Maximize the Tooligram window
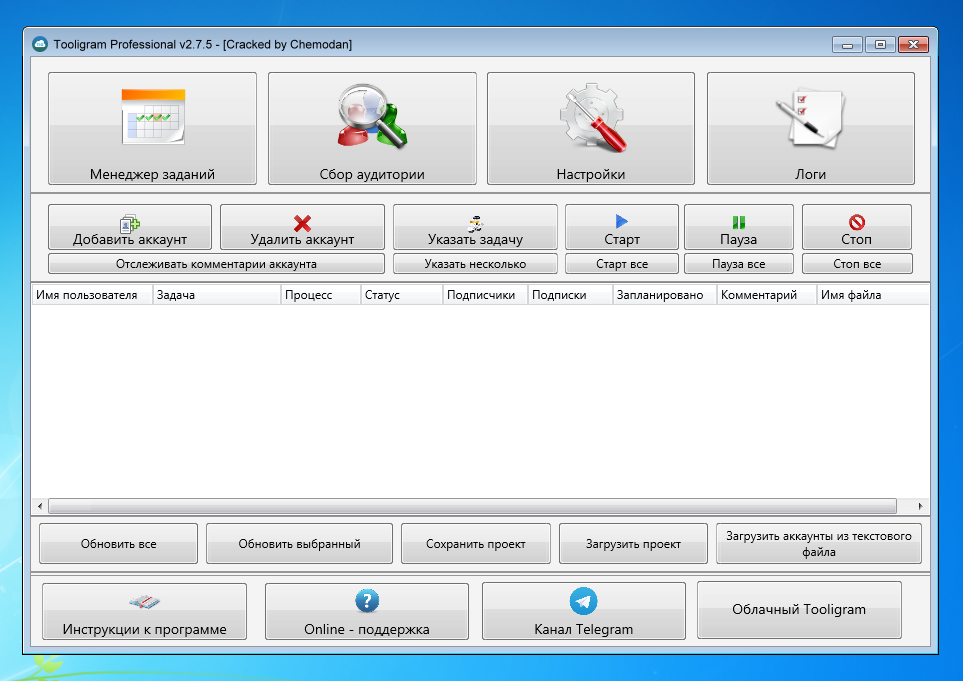The width and height of the screenshot is (963, 681). click(x=880, y=45)
